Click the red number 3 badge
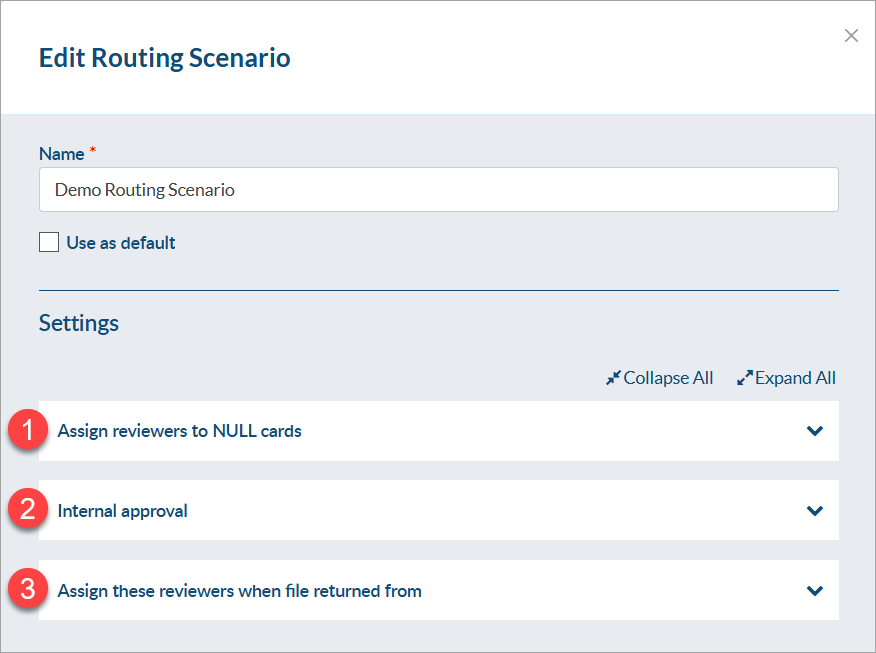Viewport: 876px width, 653px height. (x=29, y=590)
